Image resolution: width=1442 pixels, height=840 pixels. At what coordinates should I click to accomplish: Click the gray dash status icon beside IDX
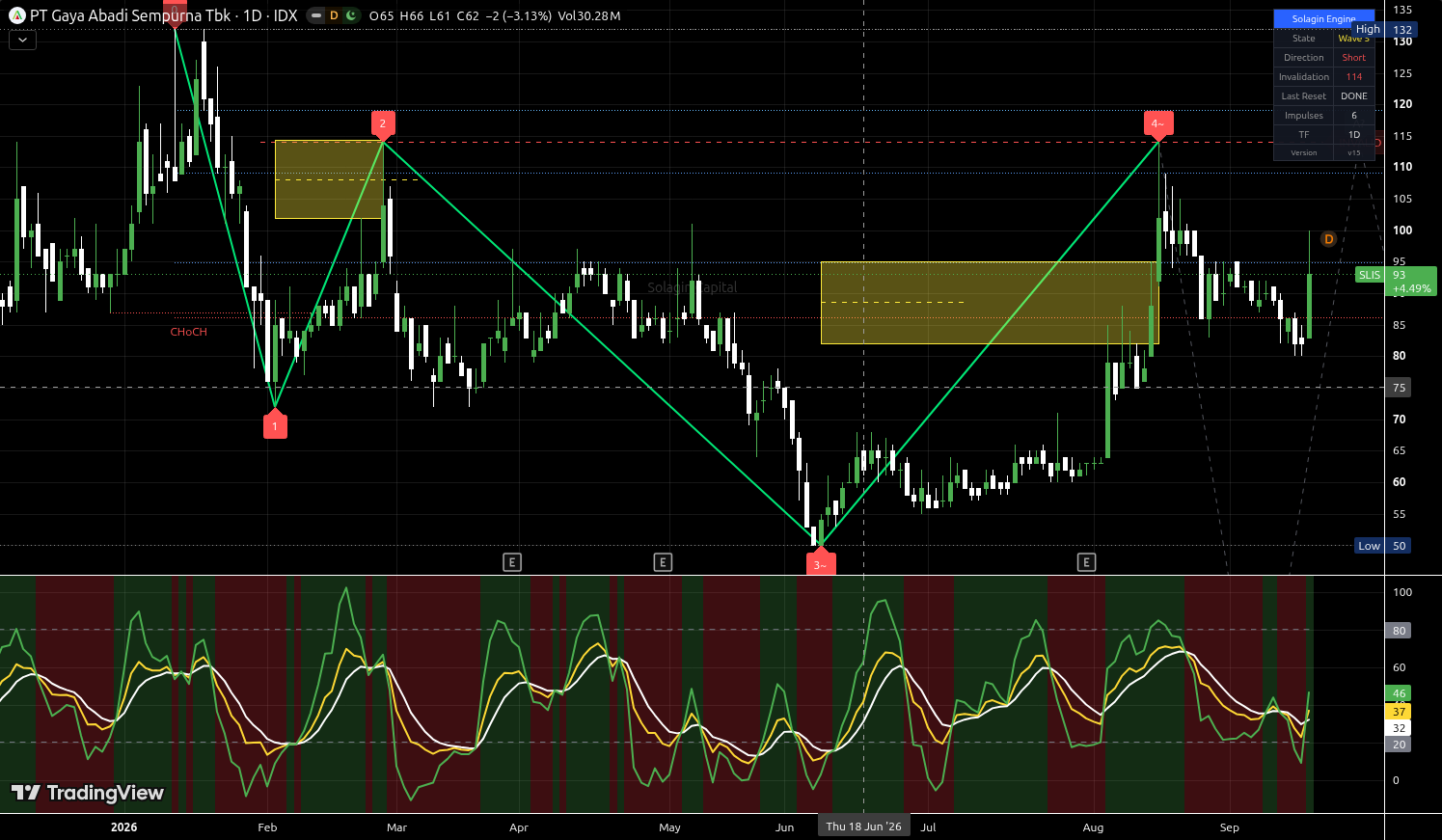pos(316,15)
